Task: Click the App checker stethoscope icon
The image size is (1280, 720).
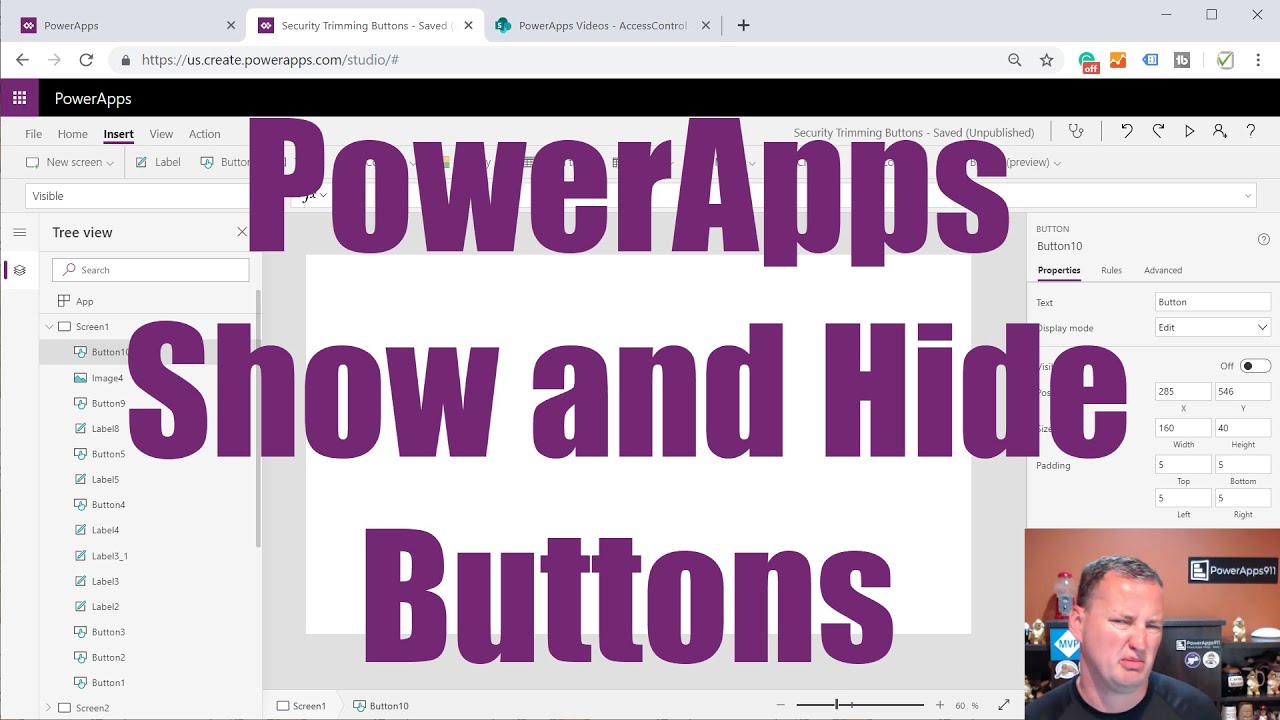Action: (1076, 131)
